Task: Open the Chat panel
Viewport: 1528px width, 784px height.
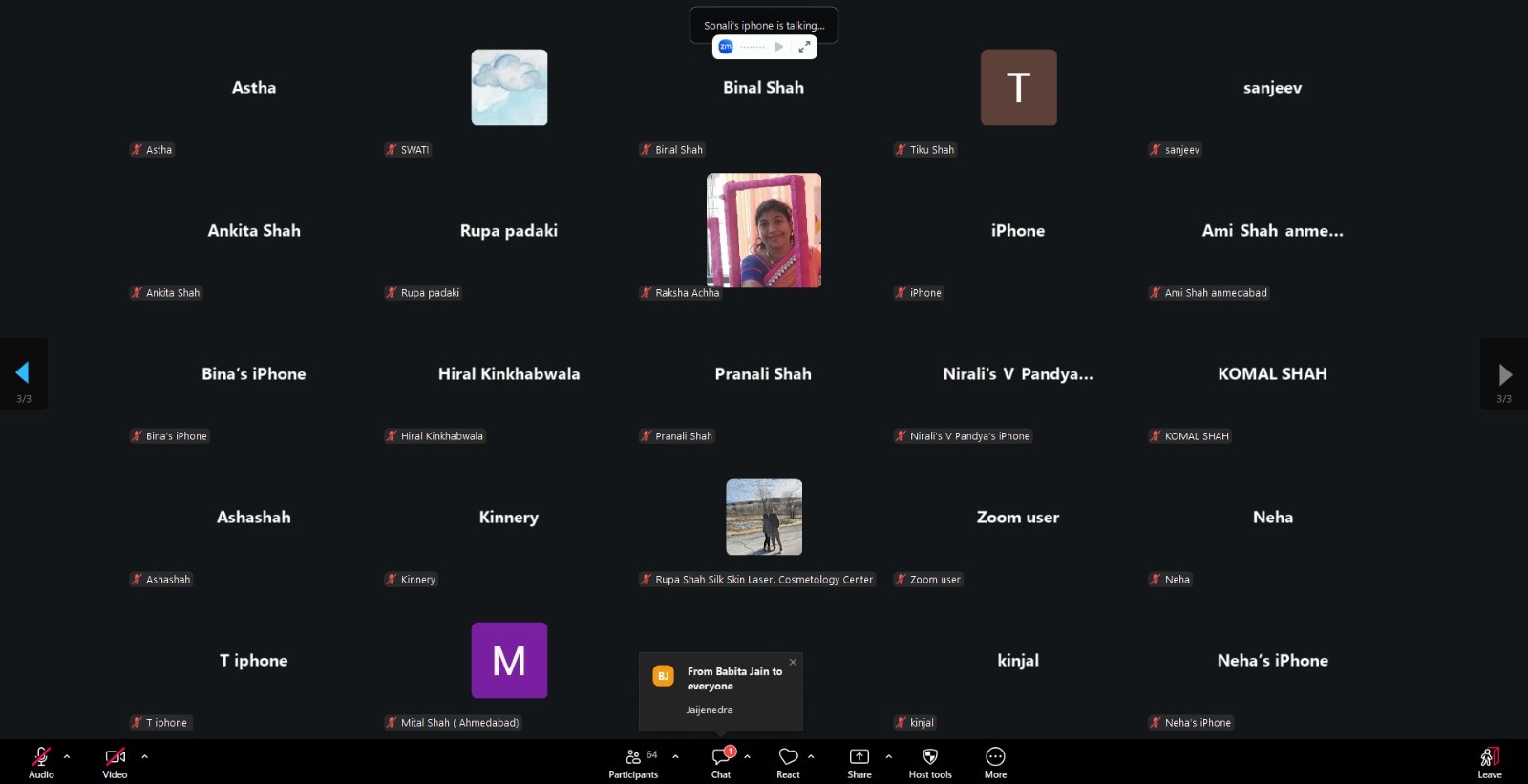Action: (721, 761)
